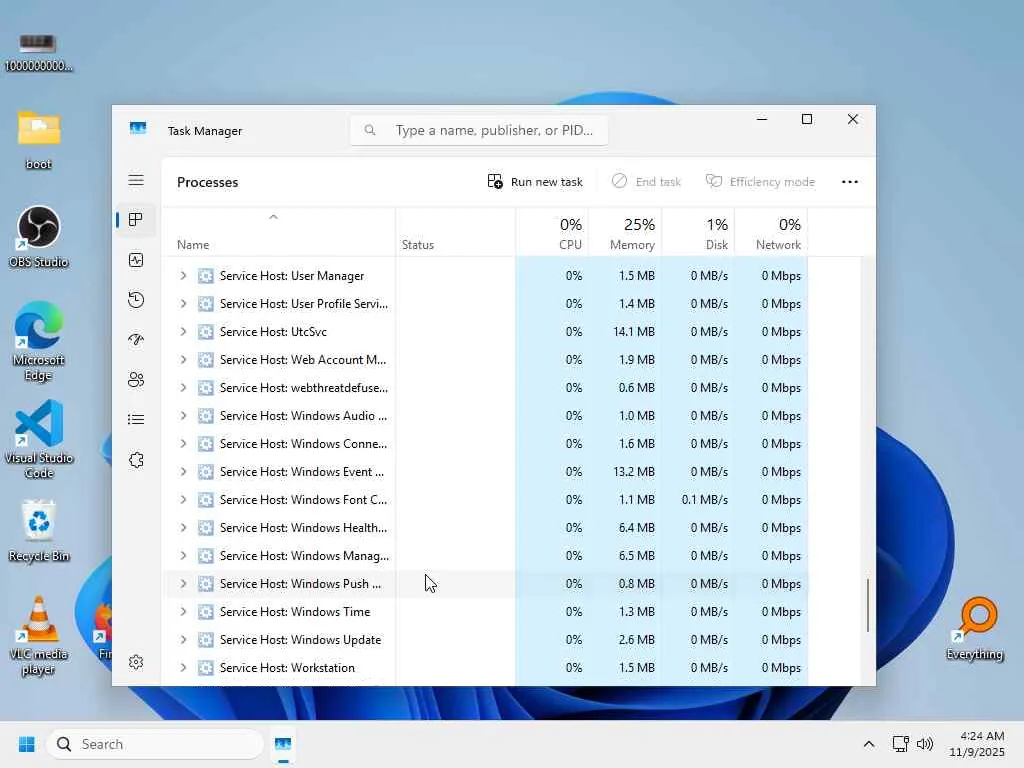The height and width of the screenshot is (768, 1024).
Task: Sort processes by Network column
Action: (x=771, y=232)
